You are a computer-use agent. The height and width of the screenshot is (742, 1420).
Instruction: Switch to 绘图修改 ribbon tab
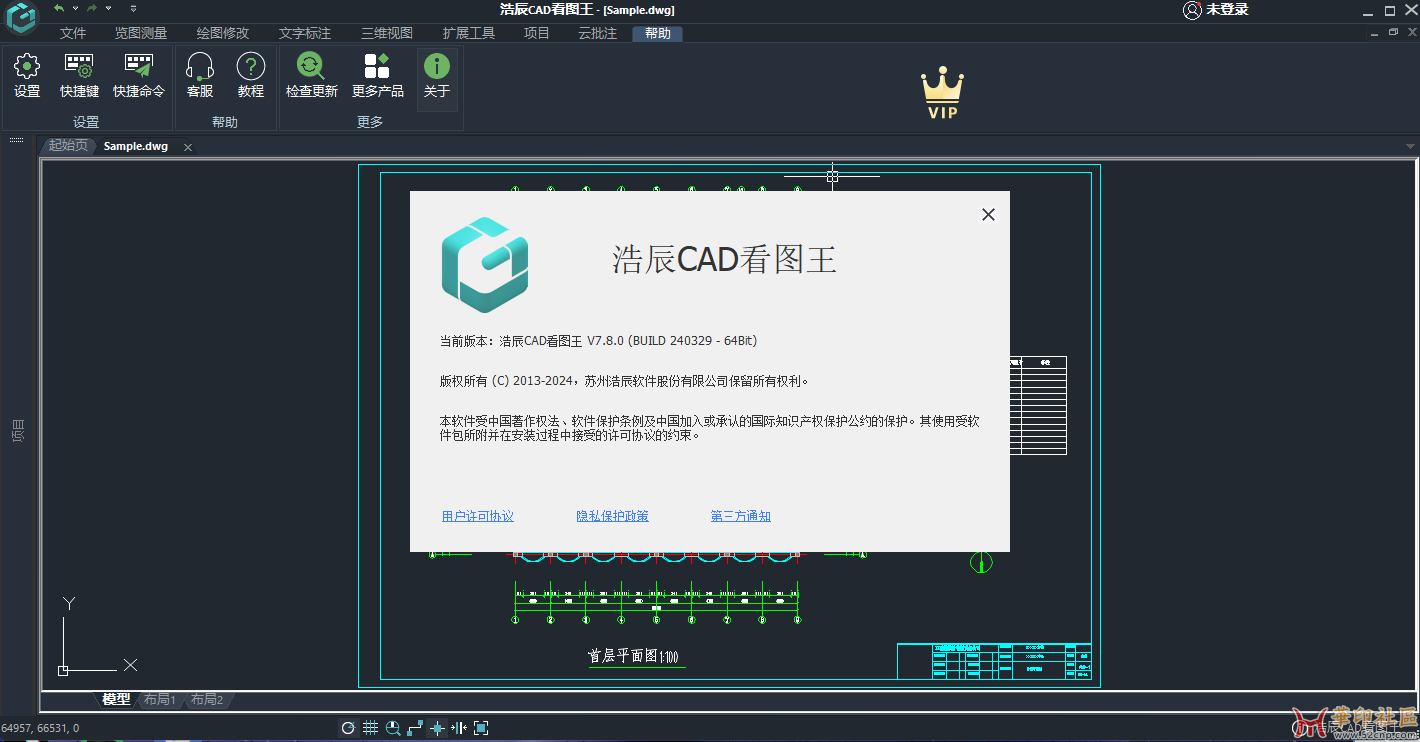pos(223,33)
